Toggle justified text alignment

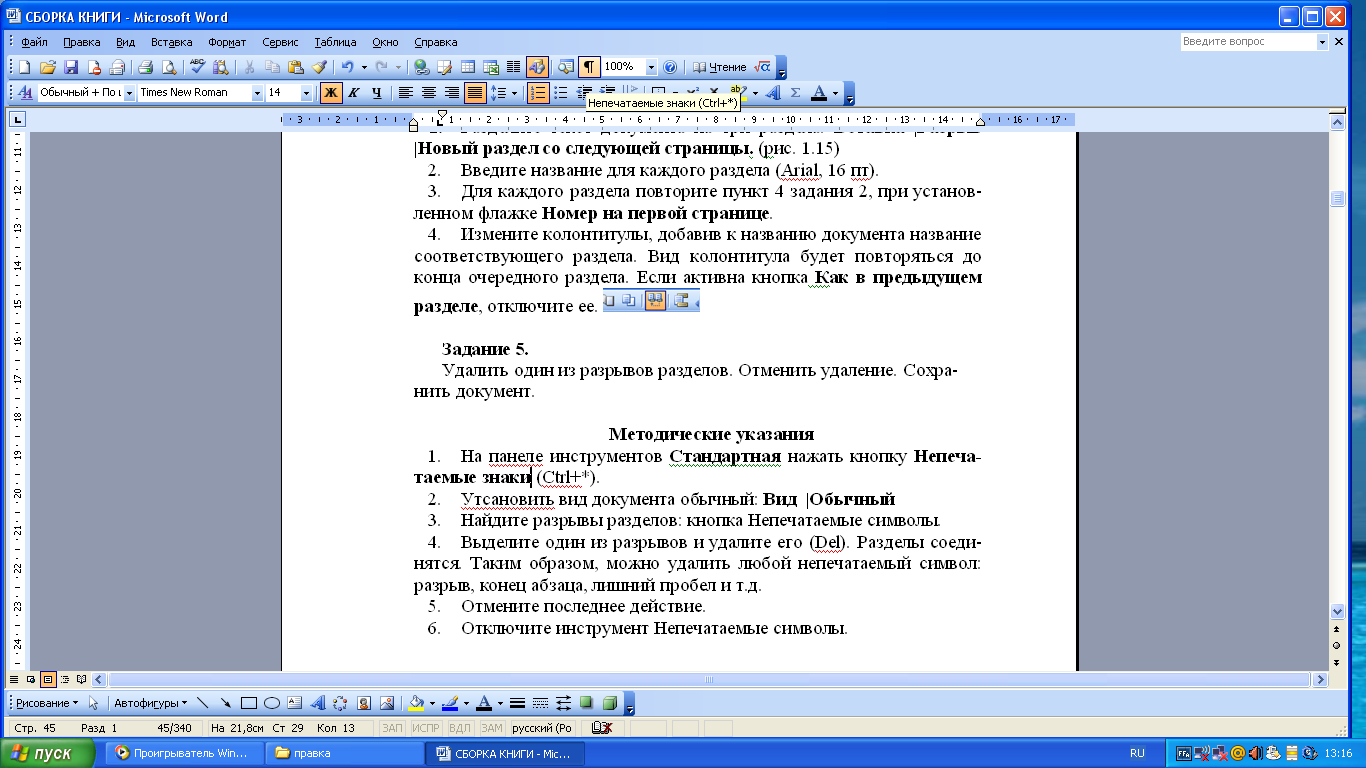476,93
